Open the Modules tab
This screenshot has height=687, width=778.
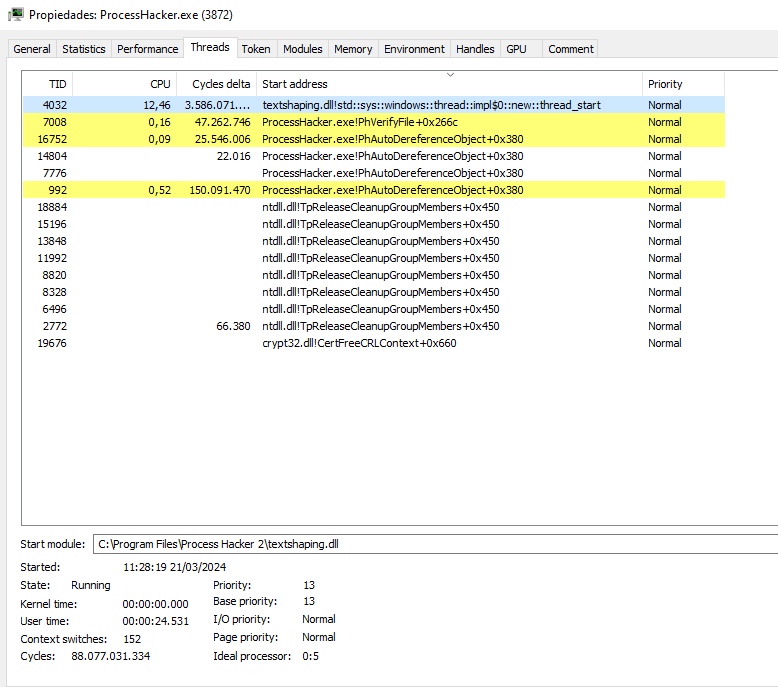(x=303, y=49)
